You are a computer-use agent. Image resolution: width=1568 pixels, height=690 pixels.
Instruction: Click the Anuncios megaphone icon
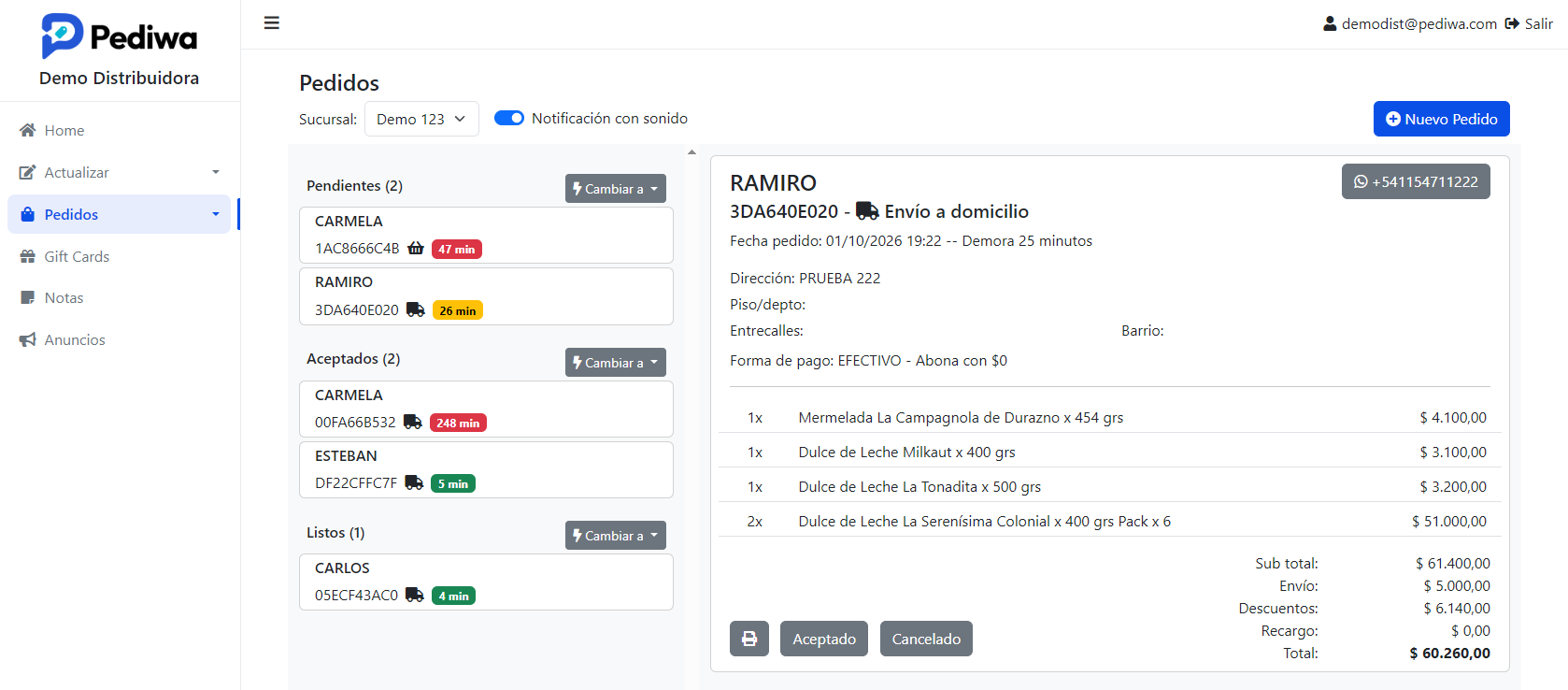pyautogui.click(x=28, y=339)
